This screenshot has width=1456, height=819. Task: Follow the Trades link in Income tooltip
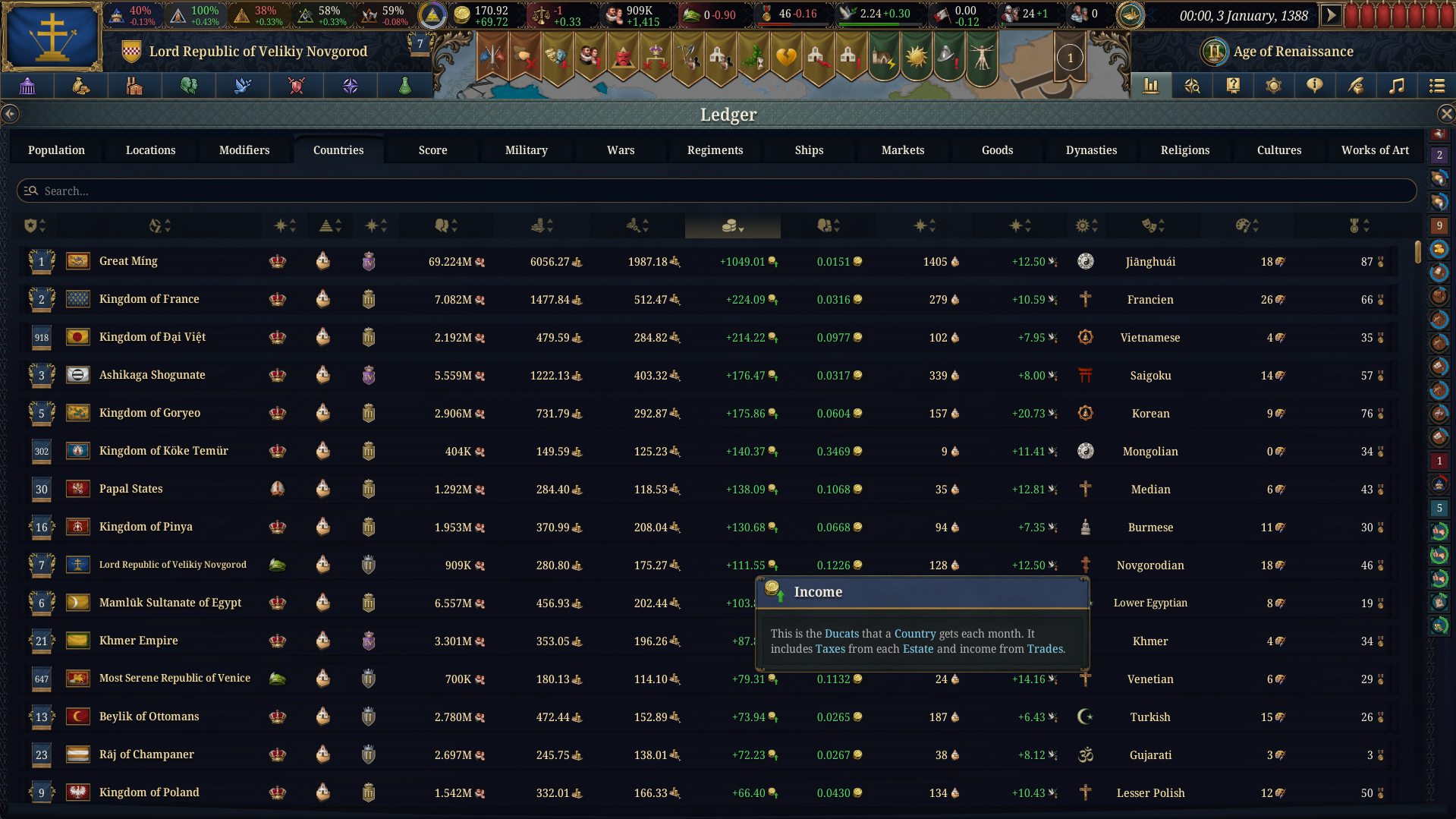click(x=1045, y=649)
